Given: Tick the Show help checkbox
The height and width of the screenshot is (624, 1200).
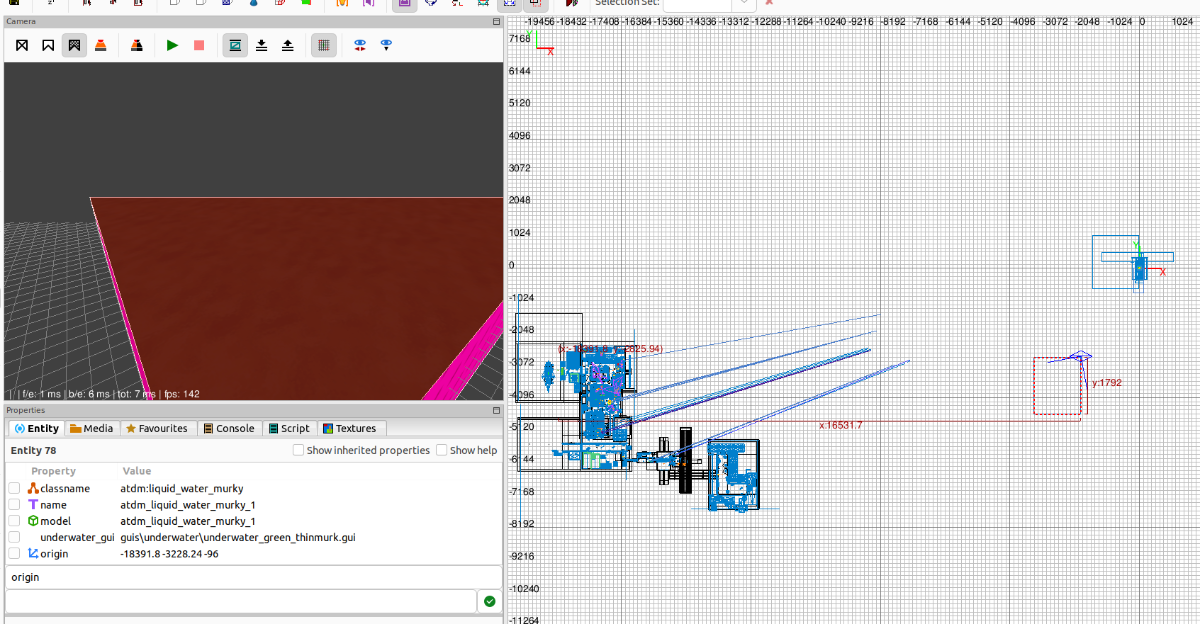Looking at the screenshot, I should click(442, 450).
